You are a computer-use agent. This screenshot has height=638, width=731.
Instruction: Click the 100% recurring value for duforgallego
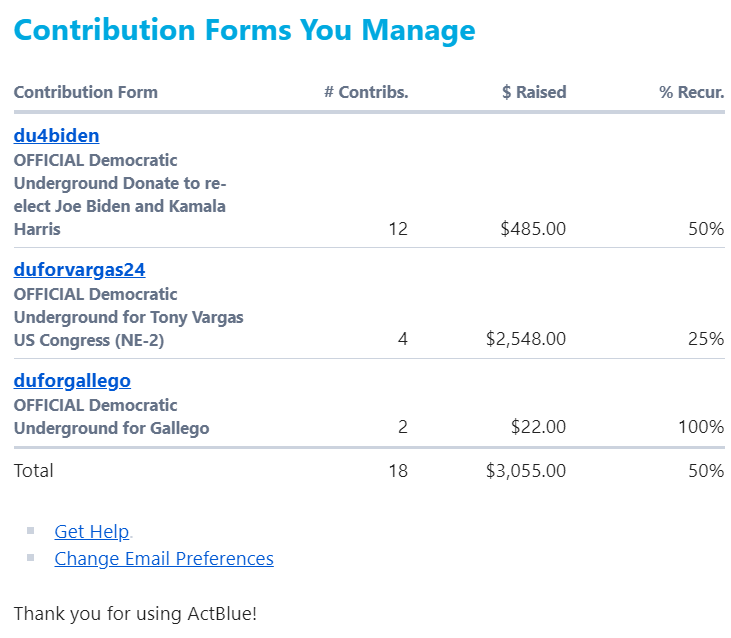[x=700, y=428]
